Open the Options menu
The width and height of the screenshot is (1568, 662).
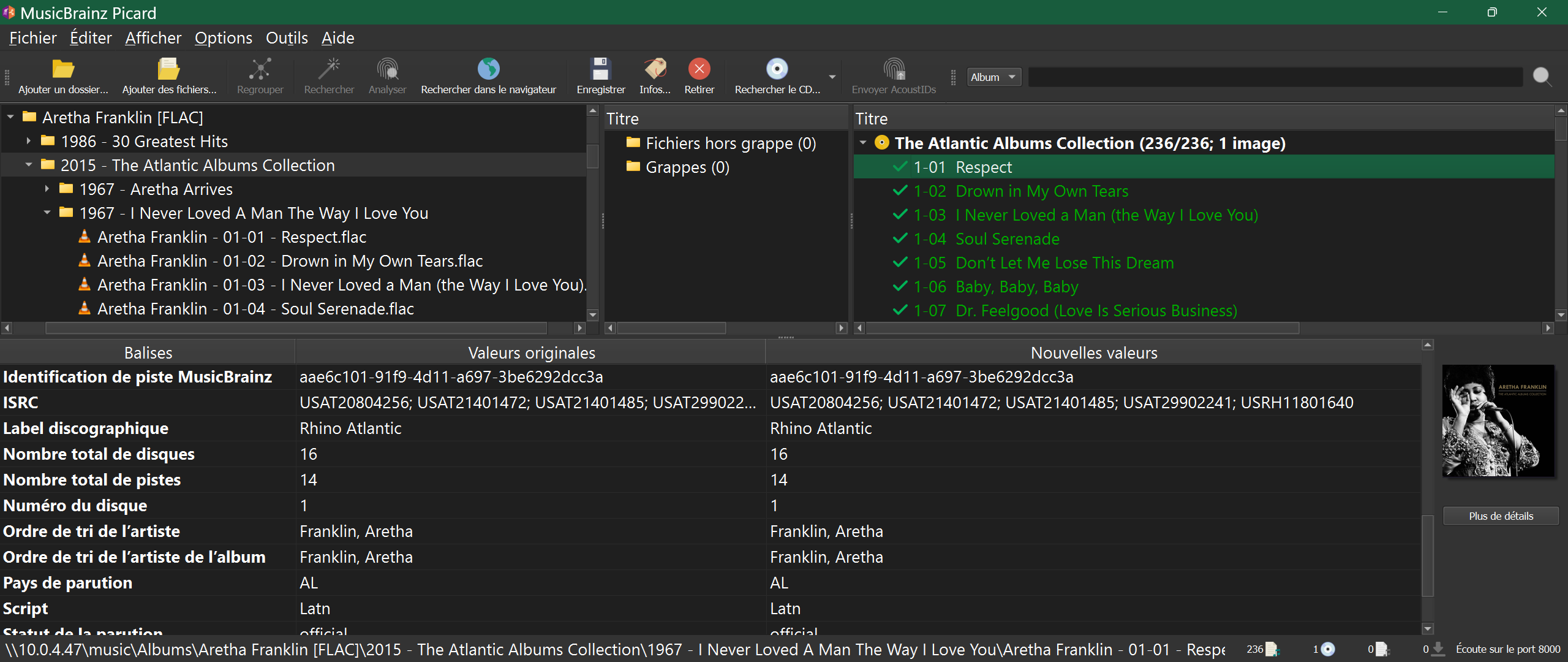(x=223, y=38)
